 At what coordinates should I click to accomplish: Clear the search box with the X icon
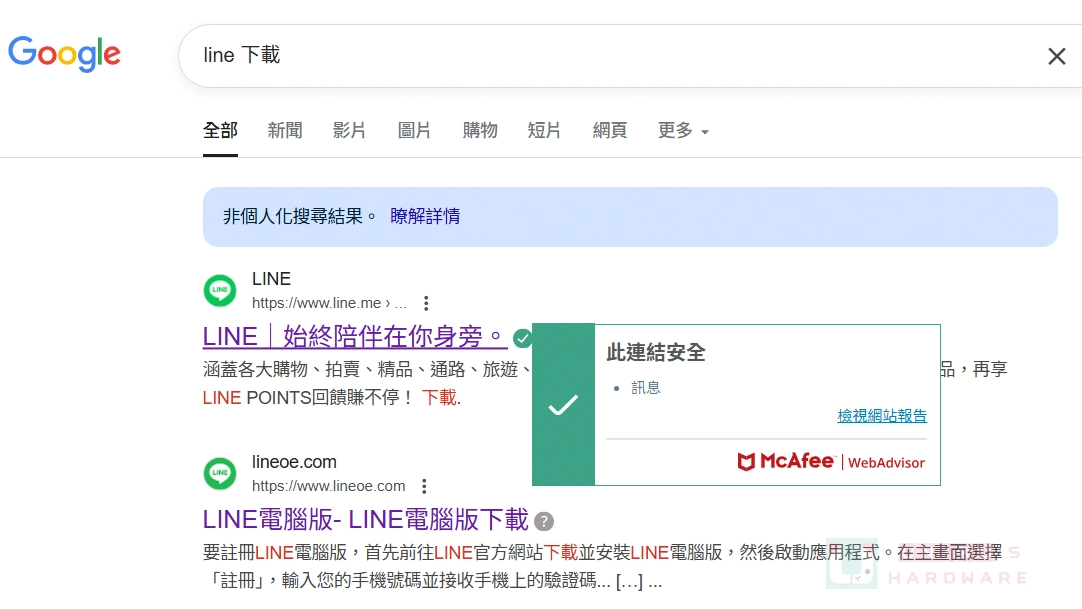point(1056,57)
